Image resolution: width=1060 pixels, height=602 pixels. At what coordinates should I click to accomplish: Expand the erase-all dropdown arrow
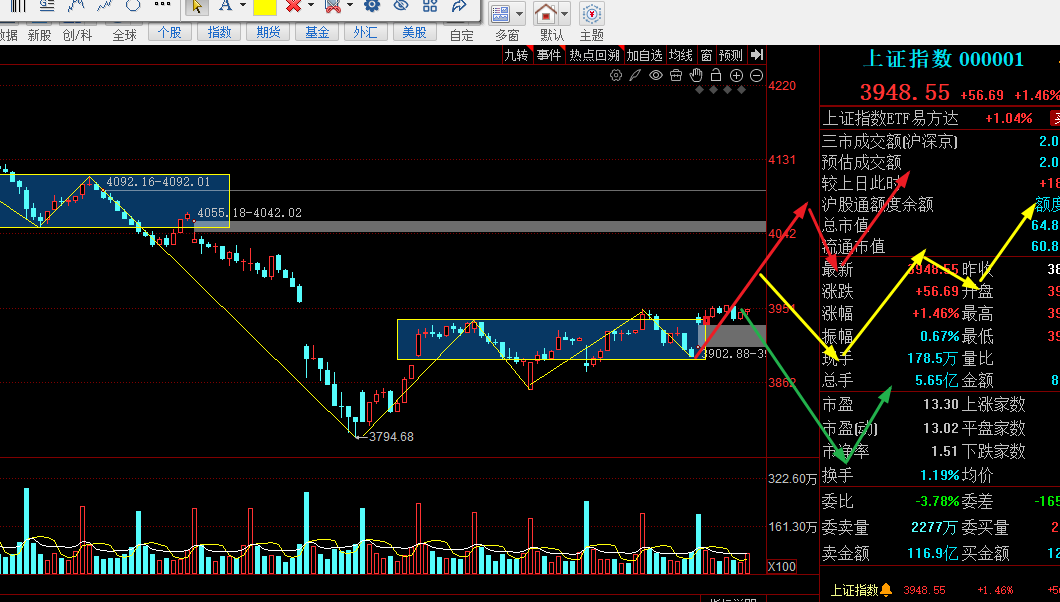coord(350,6)
